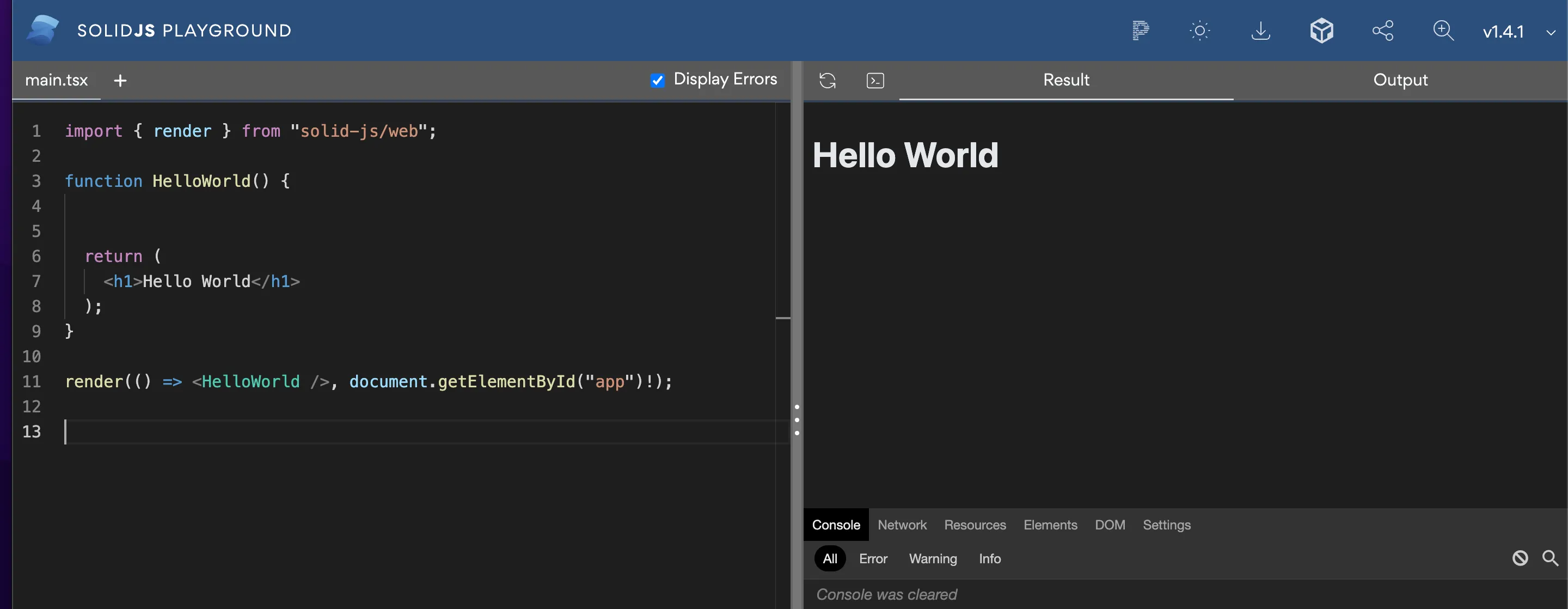Add a new file tab
1568x609 pixels.
(120, 80)
